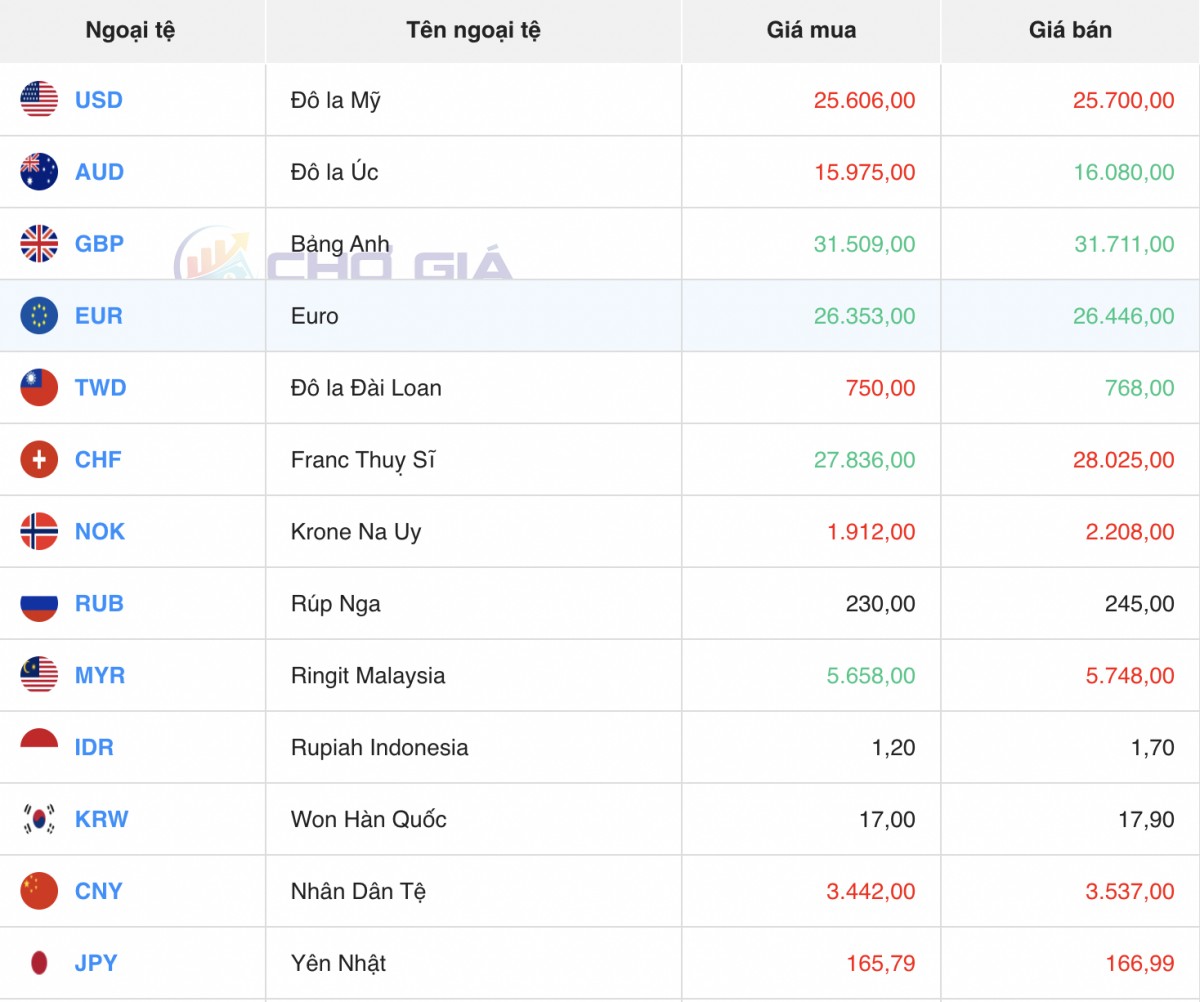This screenshot has width=1200, height=1002.
Task: Open the USD currency link
Action: 99,100
